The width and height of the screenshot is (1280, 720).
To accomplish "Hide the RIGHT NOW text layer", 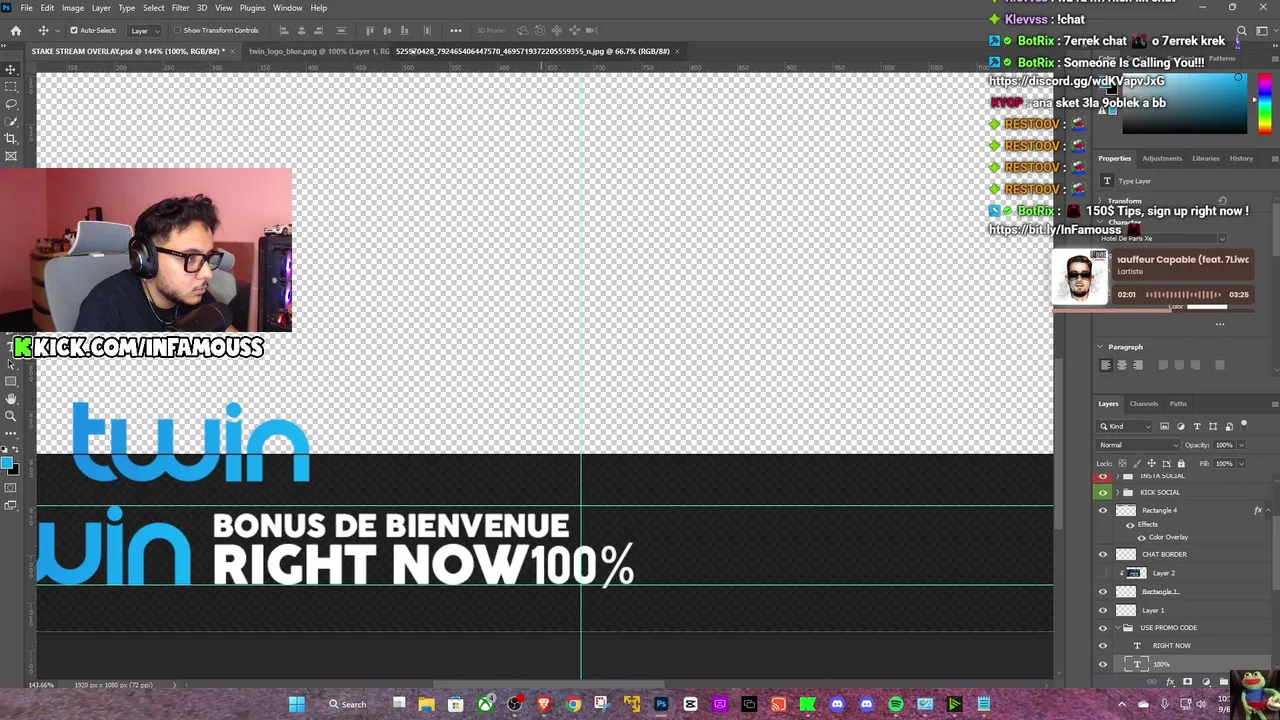I will 1103,645.
